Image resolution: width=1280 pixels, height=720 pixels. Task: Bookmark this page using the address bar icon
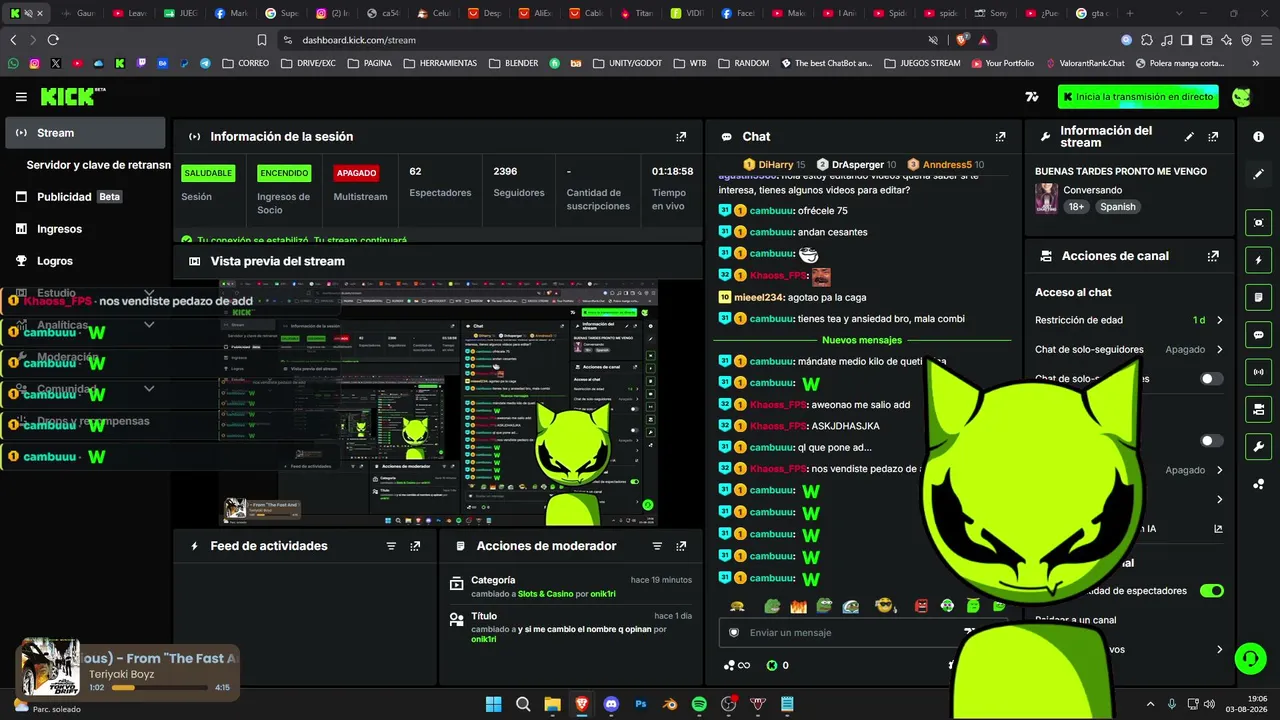coord(262,40)
